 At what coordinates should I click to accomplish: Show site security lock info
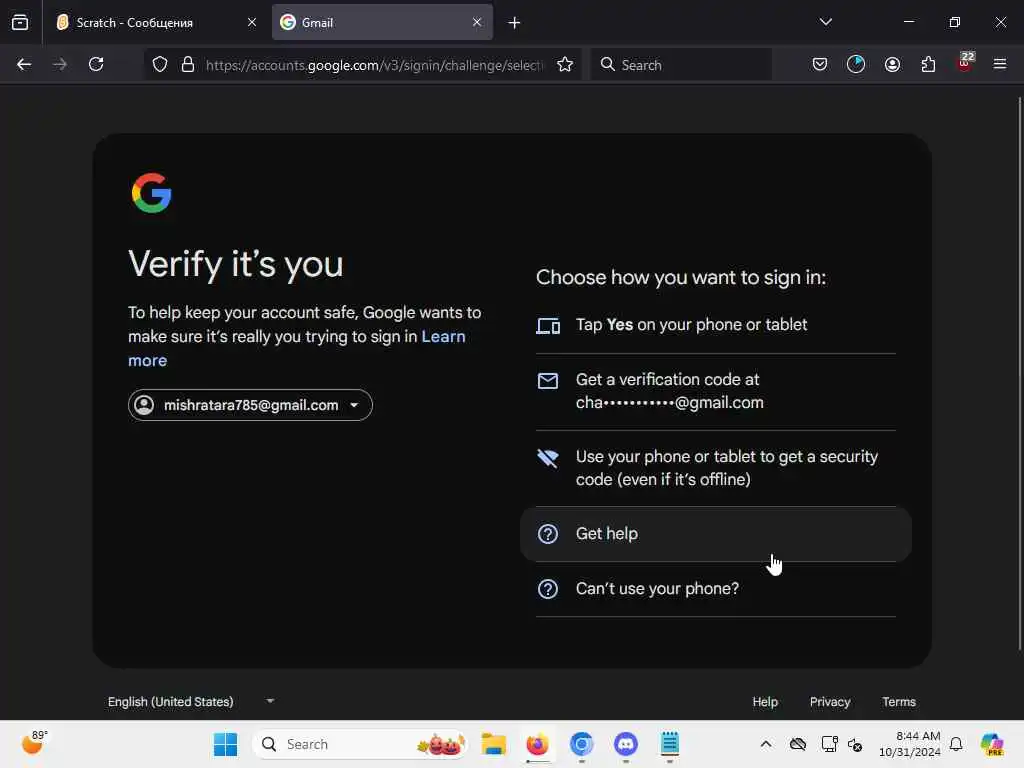188,65
